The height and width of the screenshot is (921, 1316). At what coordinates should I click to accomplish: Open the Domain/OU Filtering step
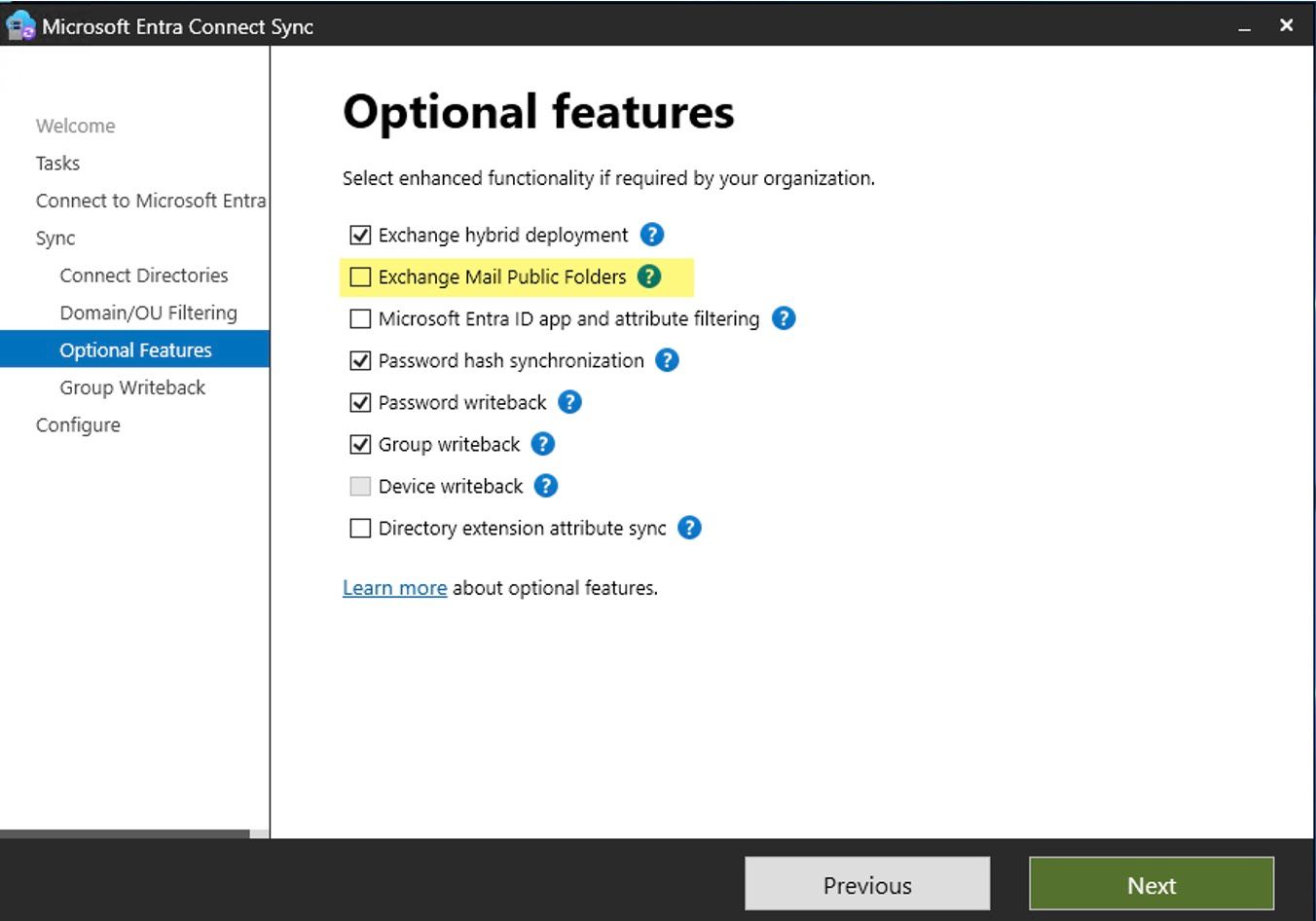click(x=148, y=313)
